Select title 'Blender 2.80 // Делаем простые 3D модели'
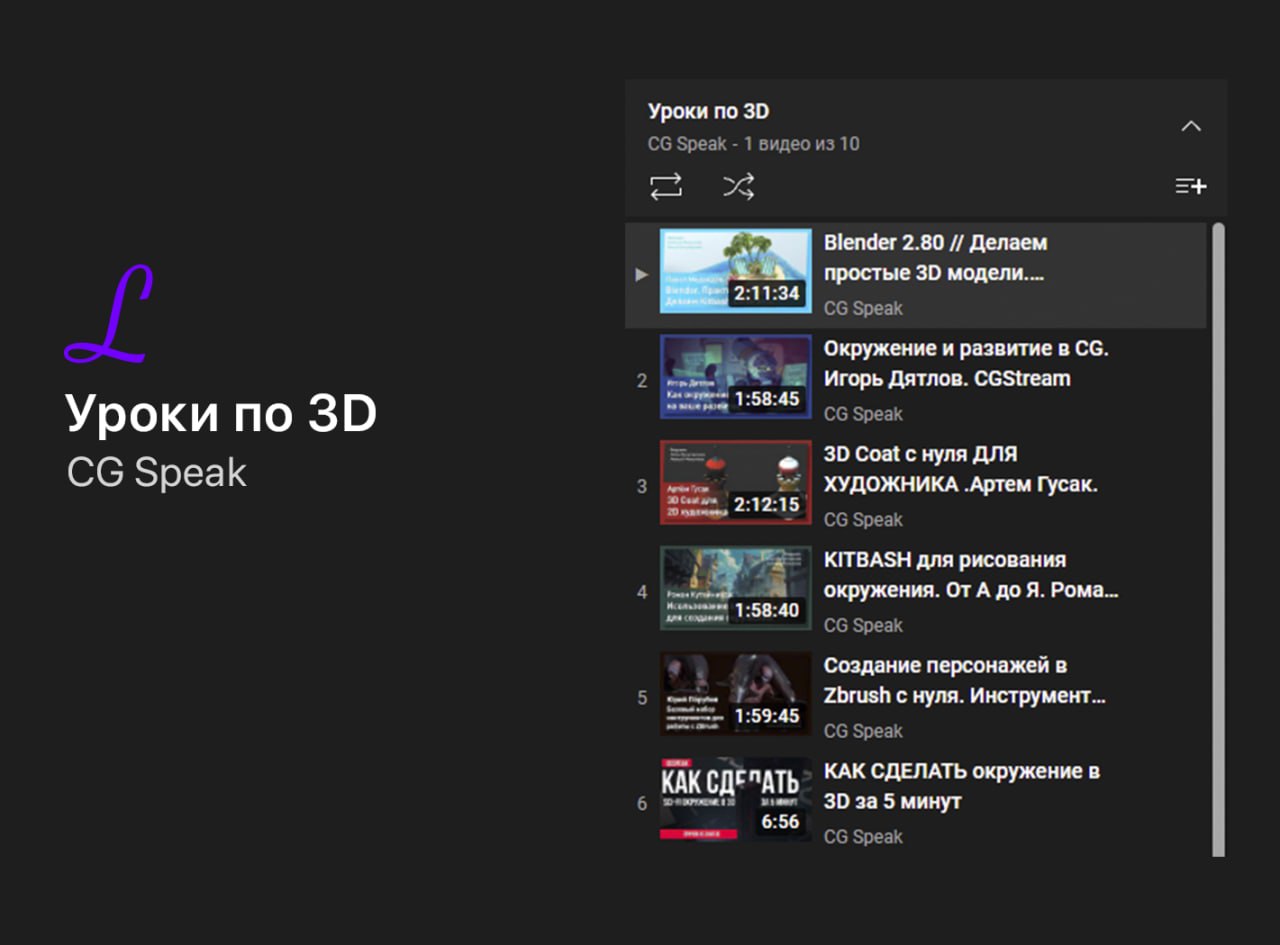Screen dimensions: 1280x945 tap(935, 257)
